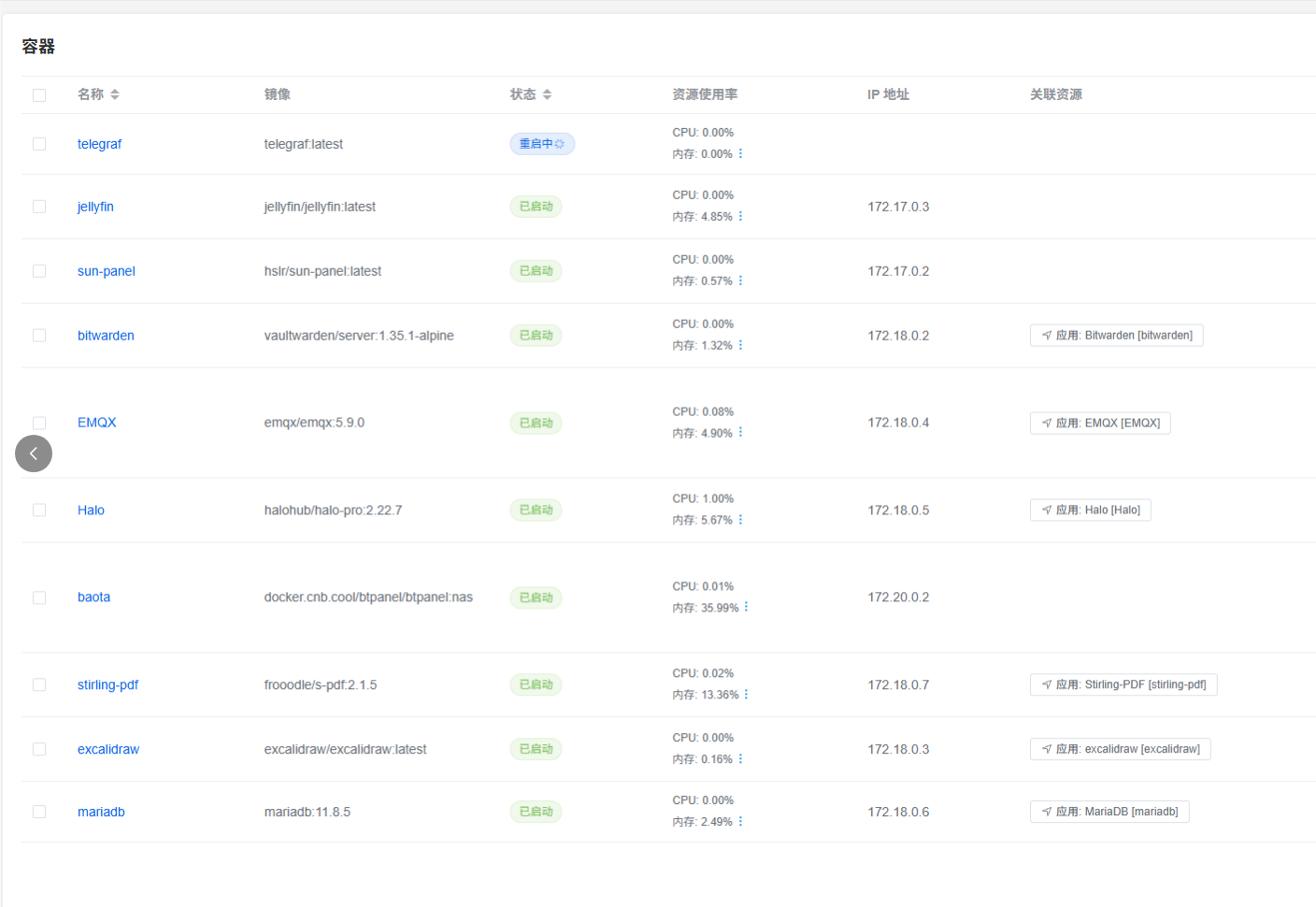Open resource details dots for stirling-pdf
The height and width of the screenshot is (907, 1316).
(746, 694)
